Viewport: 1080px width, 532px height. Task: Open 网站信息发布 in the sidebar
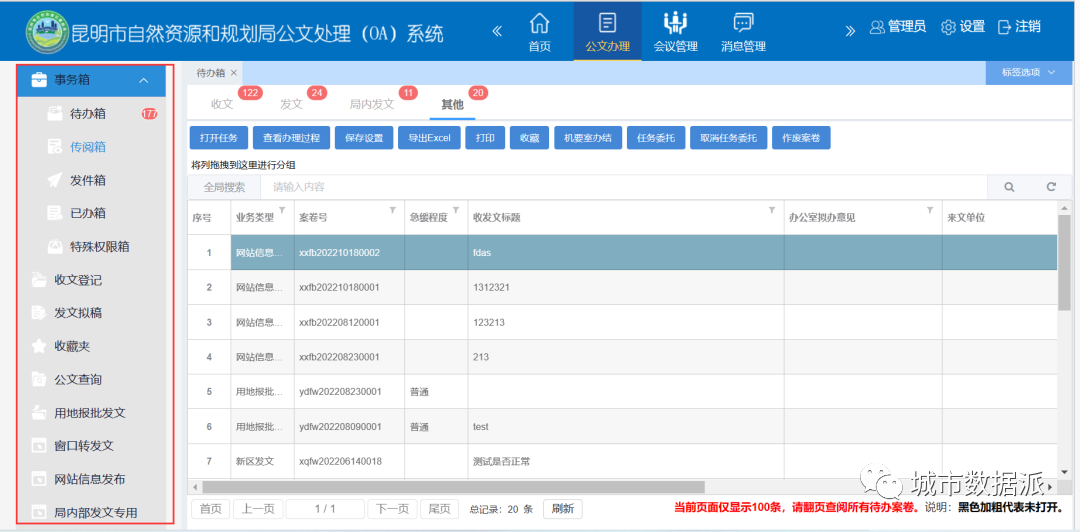coord(91,479)
